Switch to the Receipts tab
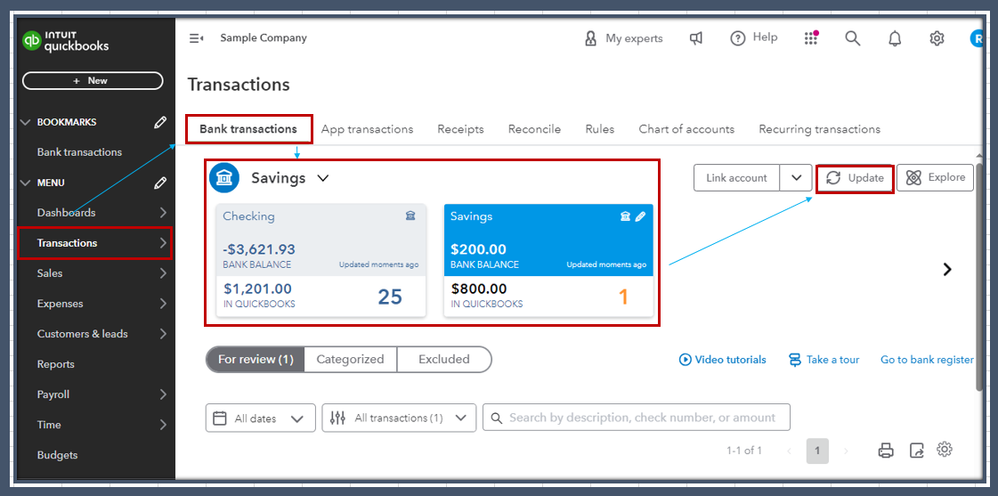998x496 pixels. [460, 129]
